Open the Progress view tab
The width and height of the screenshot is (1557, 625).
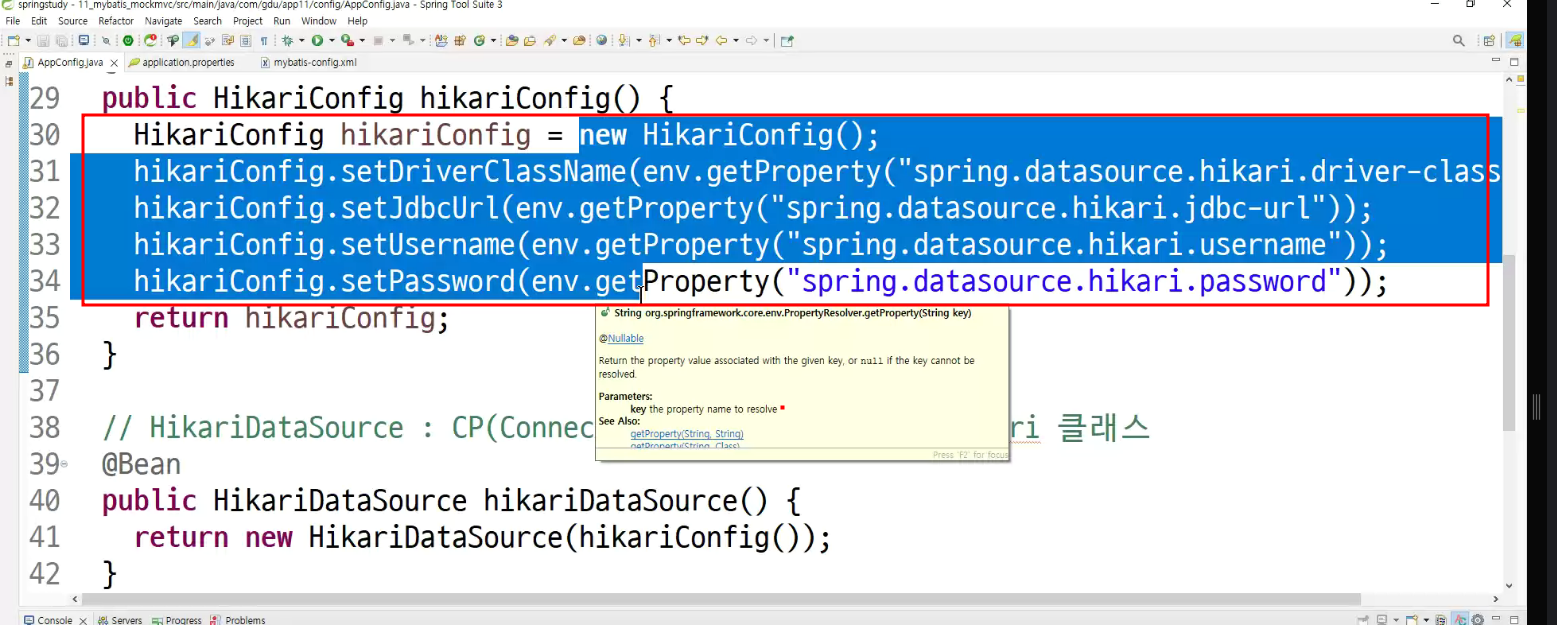coord(177,620)
